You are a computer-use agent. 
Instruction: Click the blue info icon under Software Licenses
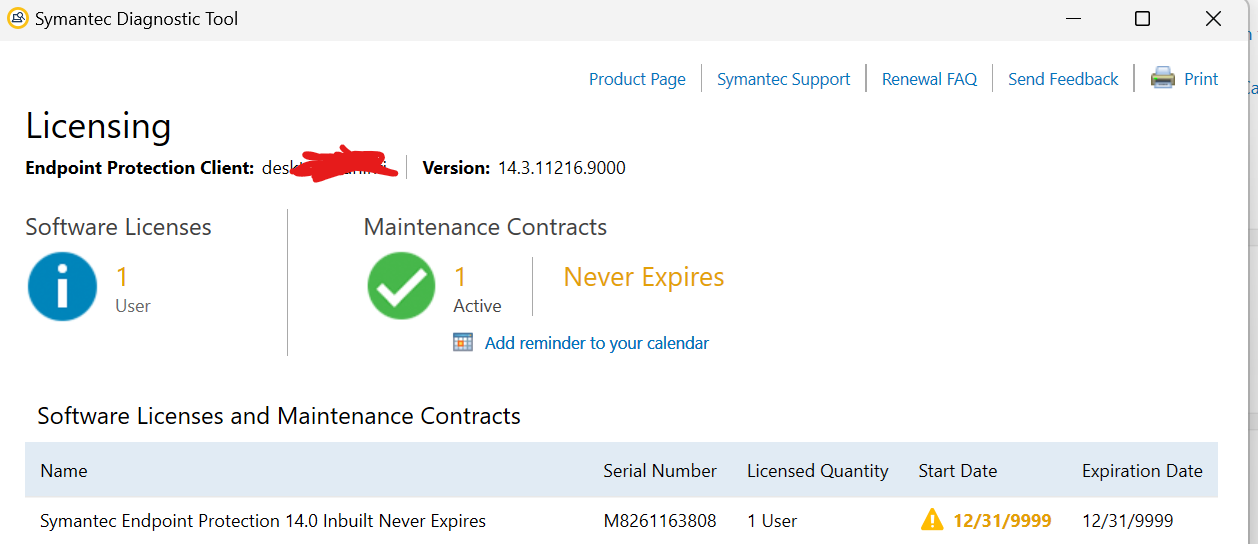[x=62, y=286]
